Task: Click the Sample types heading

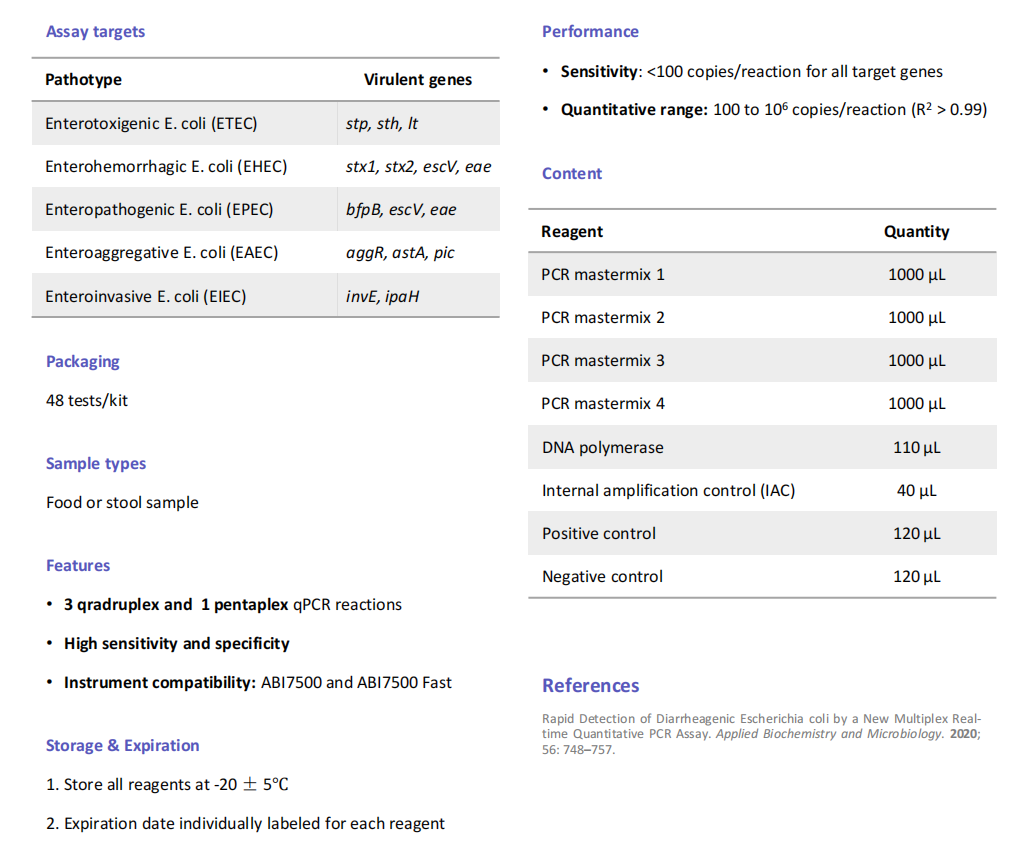Action: pyautogui.click(x=96, y=464)
